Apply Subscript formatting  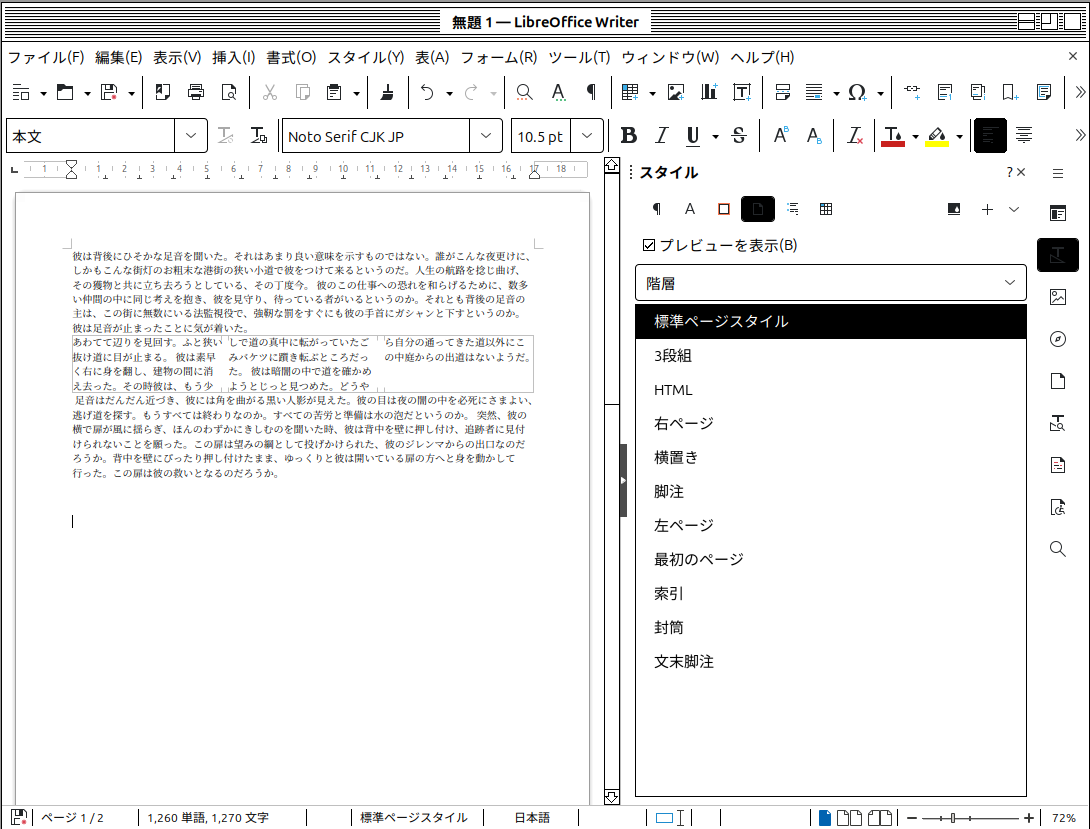pos(814,136)
